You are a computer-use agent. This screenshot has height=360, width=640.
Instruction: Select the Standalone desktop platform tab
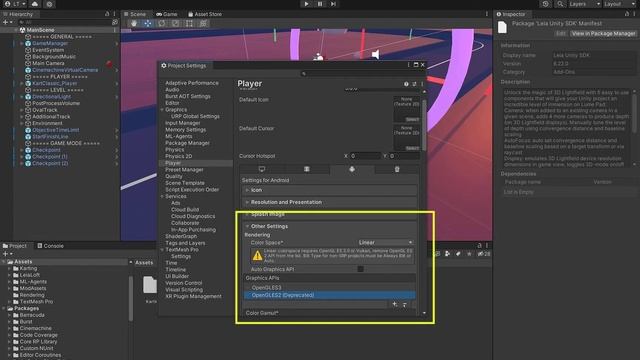click(x=262, y=169)
